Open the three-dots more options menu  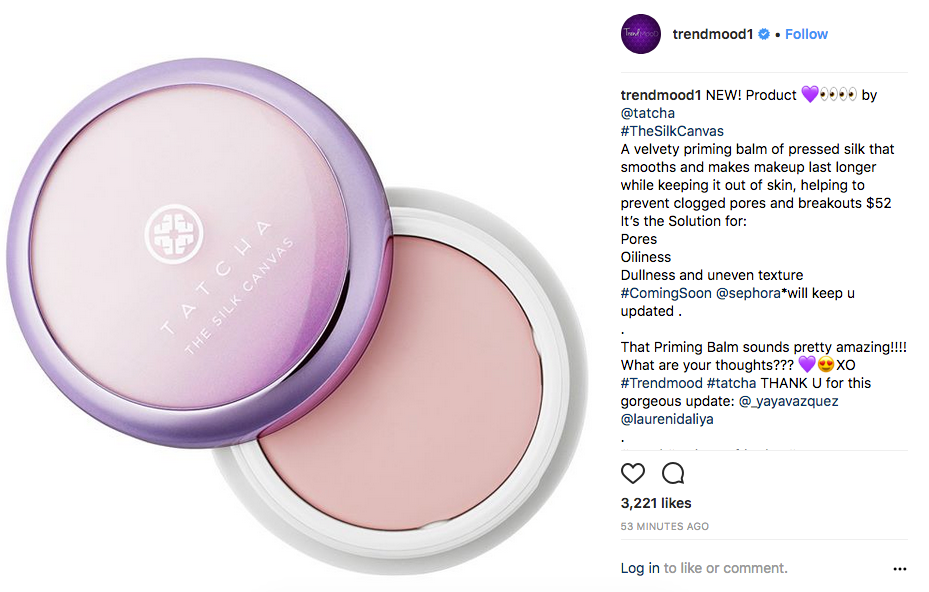click(899, 569)
